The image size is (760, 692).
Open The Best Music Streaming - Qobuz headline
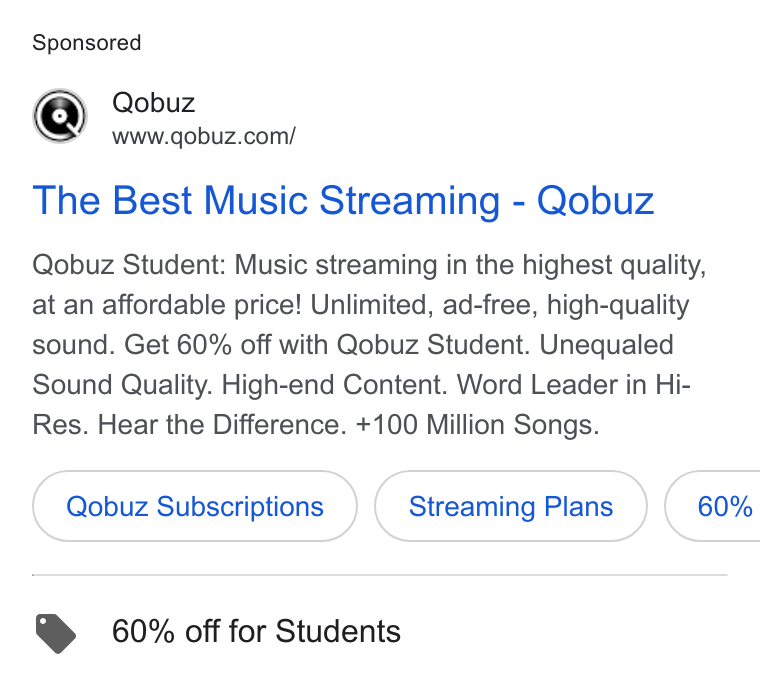coord(343,200)
